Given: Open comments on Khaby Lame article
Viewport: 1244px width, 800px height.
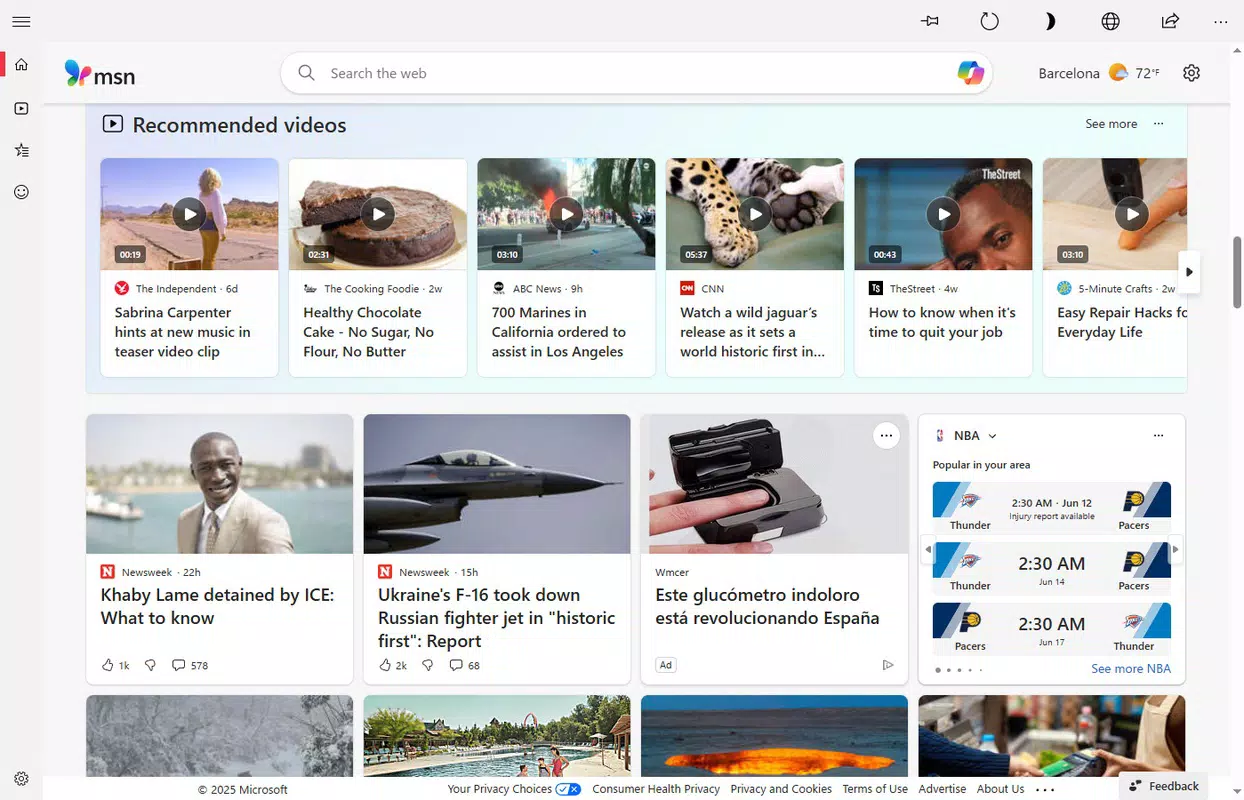Looking at the screenshot, I should click(190, 665).
